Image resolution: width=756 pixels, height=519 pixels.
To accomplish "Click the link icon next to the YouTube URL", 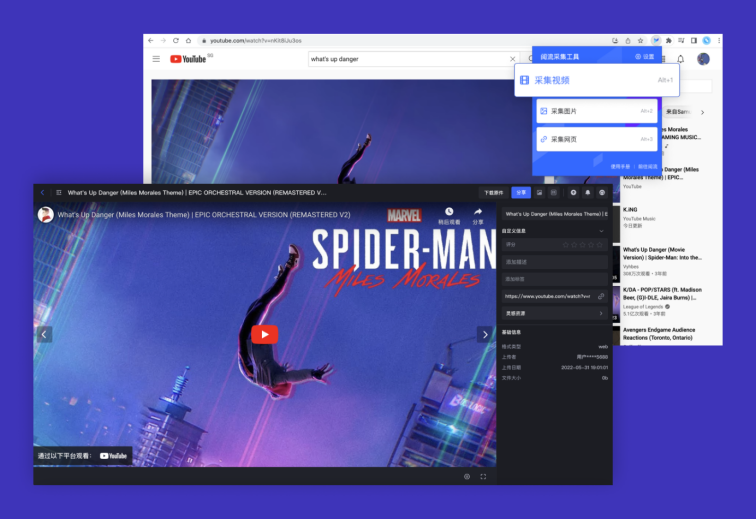I will [601, 296].
